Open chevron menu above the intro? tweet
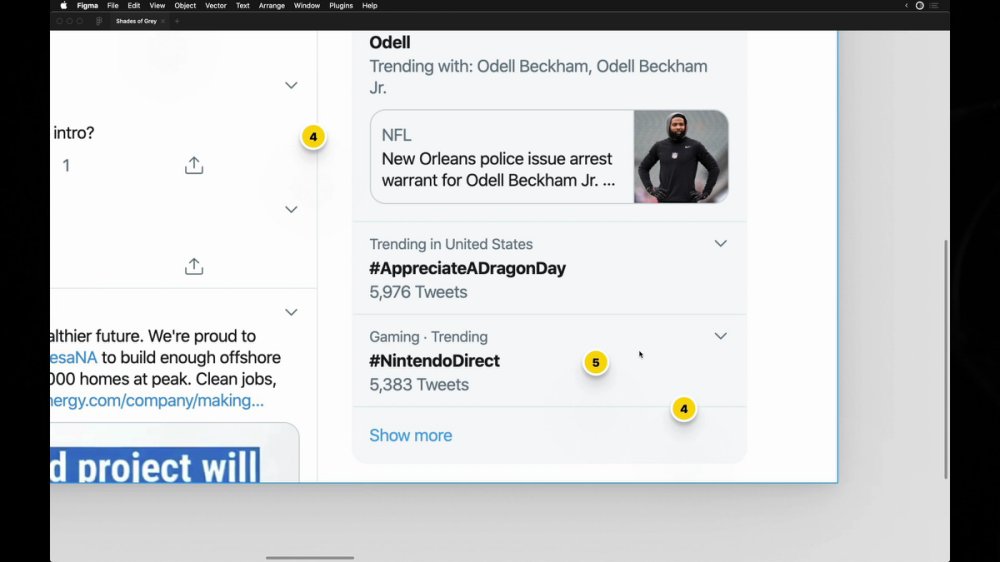This screenshot has width=1000, height=562. 291,85
